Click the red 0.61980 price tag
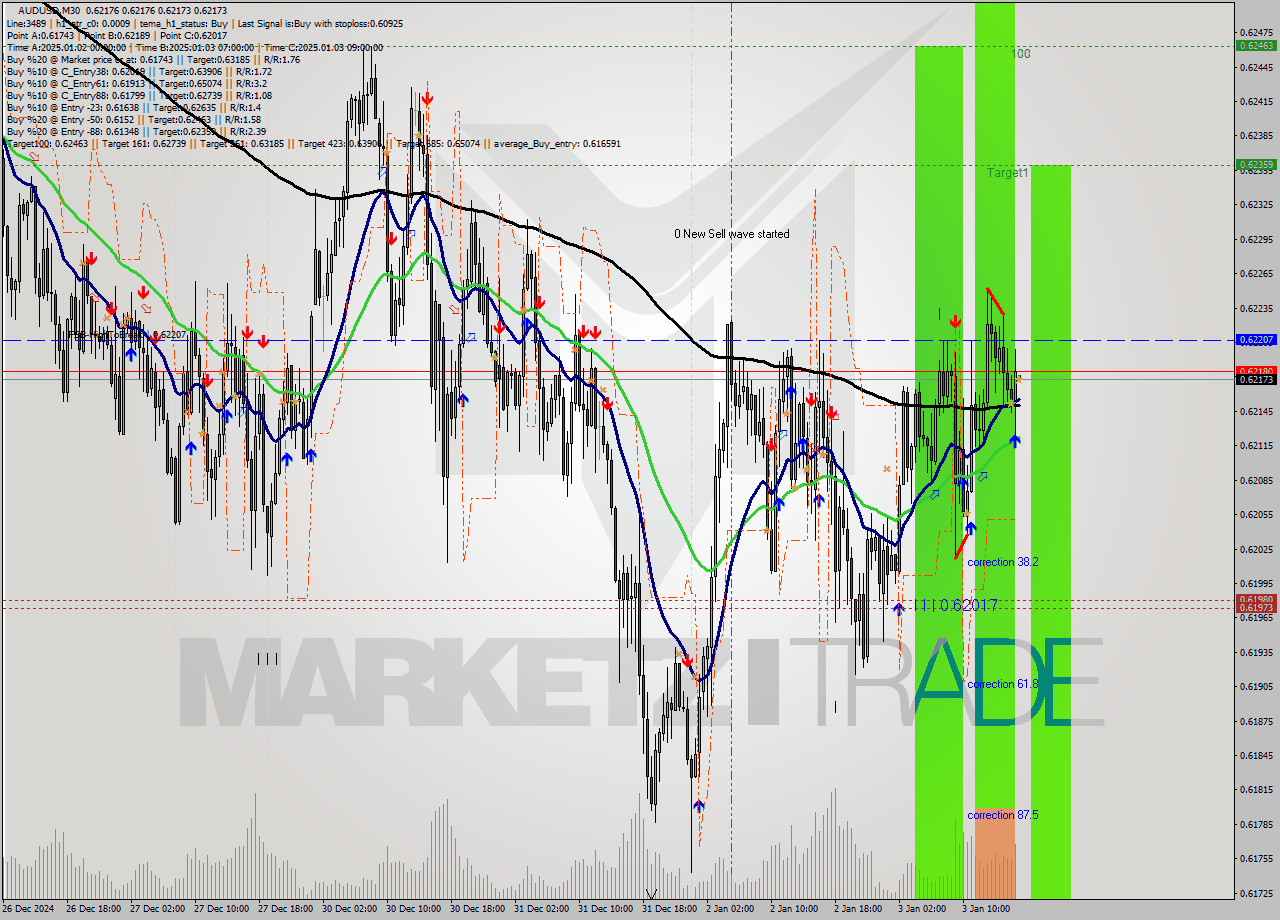 (x=1256, y=600)
